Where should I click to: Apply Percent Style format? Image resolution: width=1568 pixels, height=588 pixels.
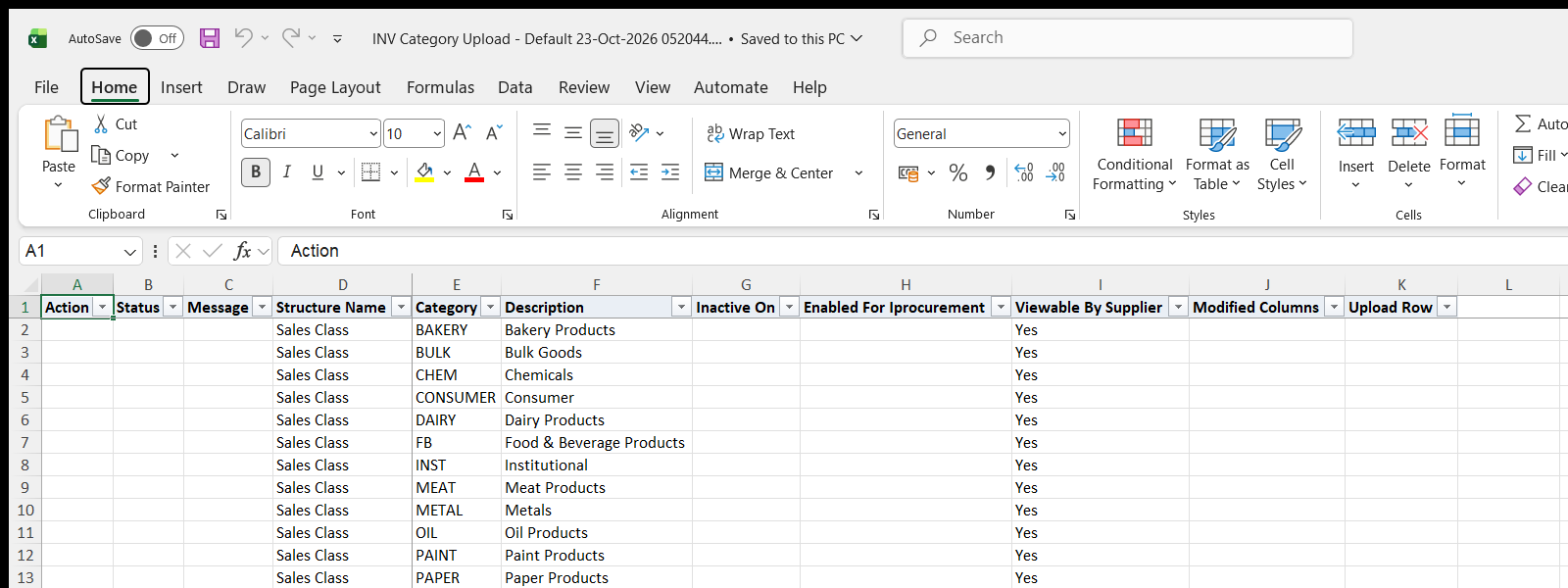pos(958,173)
